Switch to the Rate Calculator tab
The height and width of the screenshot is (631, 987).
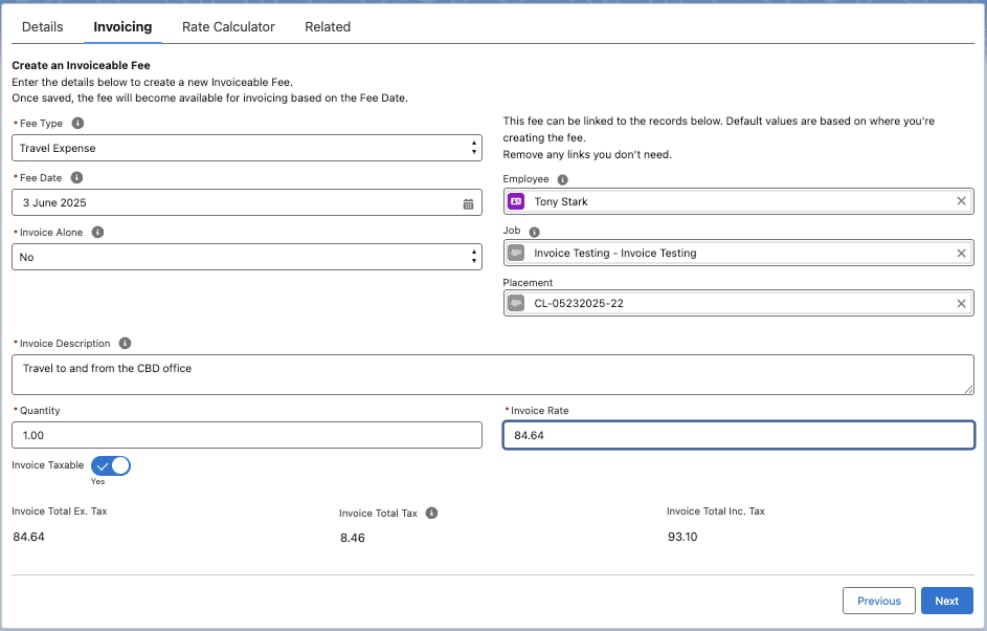click(x=228, y=27)
